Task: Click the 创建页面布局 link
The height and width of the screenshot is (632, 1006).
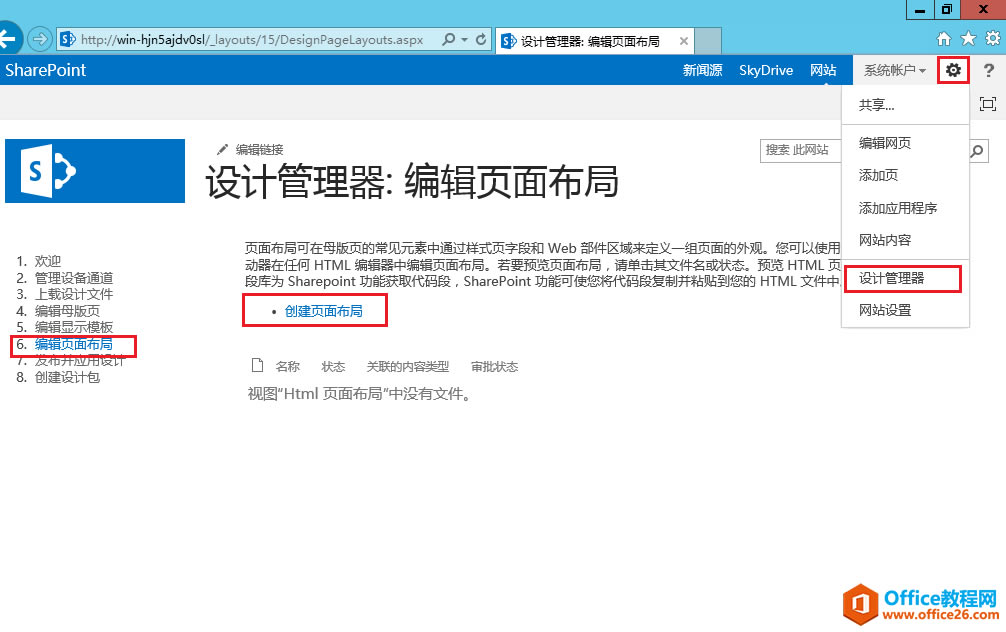Action: point(322,310)
